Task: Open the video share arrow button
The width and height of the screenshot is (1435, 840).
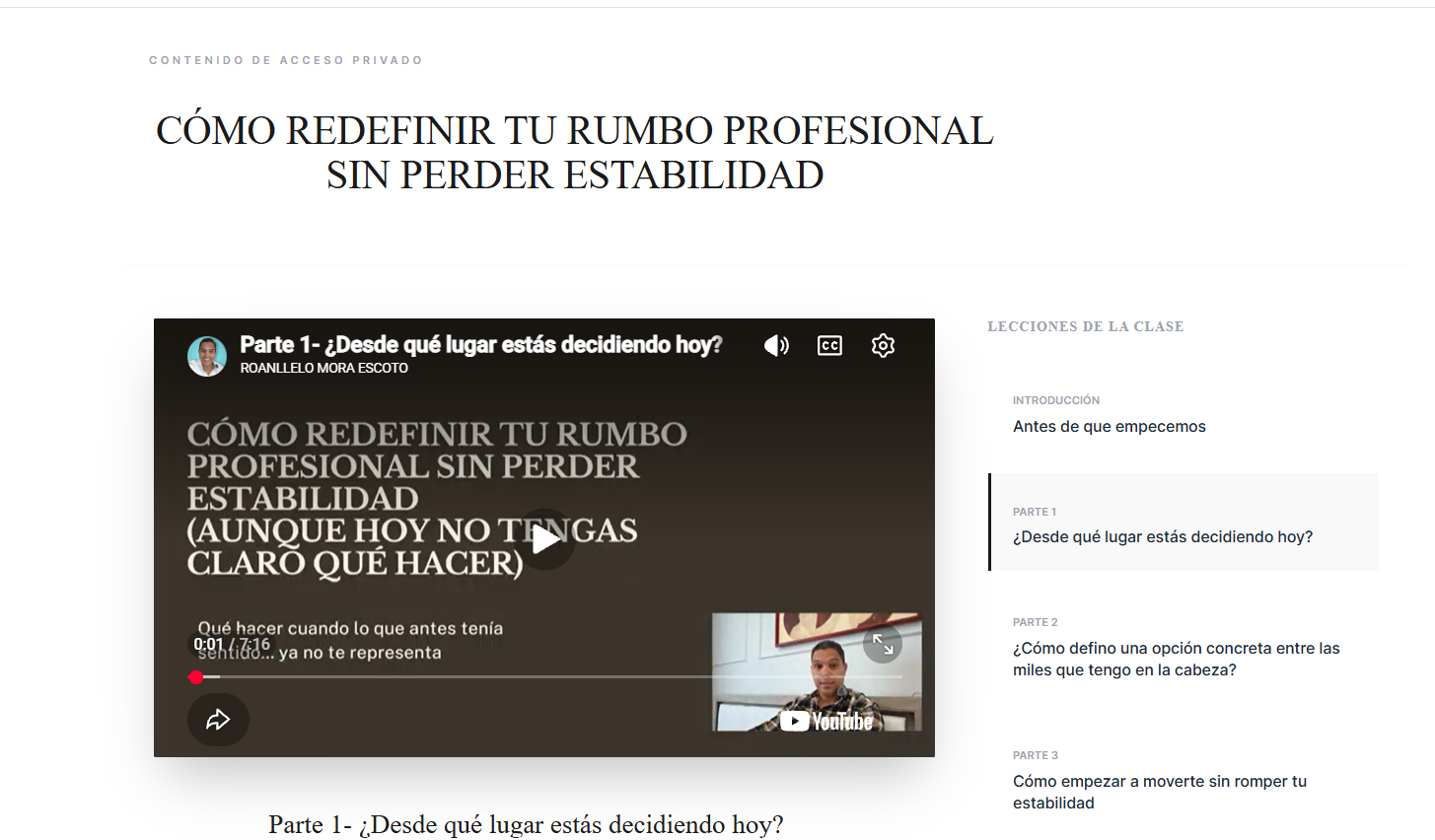Action: [x=218, y=720]
